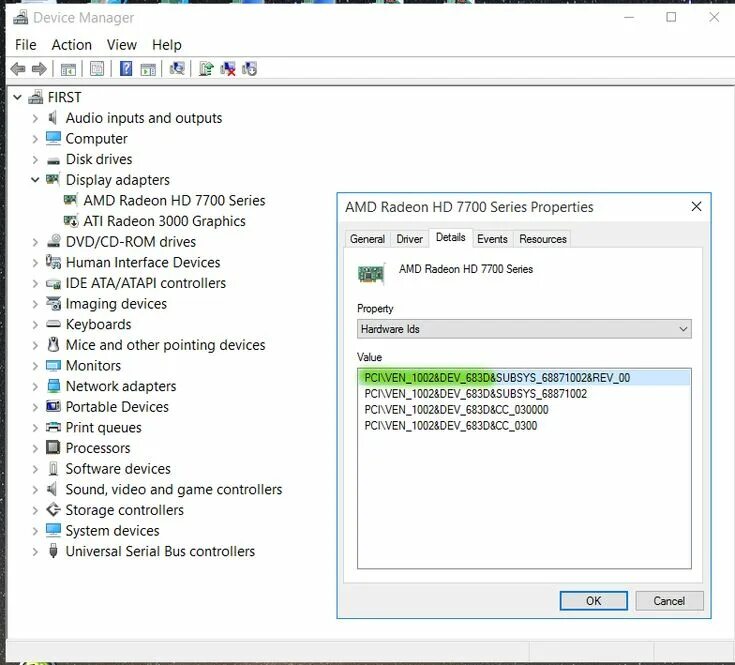Screen dimensions: 735x665
Task: Expand the Software devices node
Action: point(35,469)
